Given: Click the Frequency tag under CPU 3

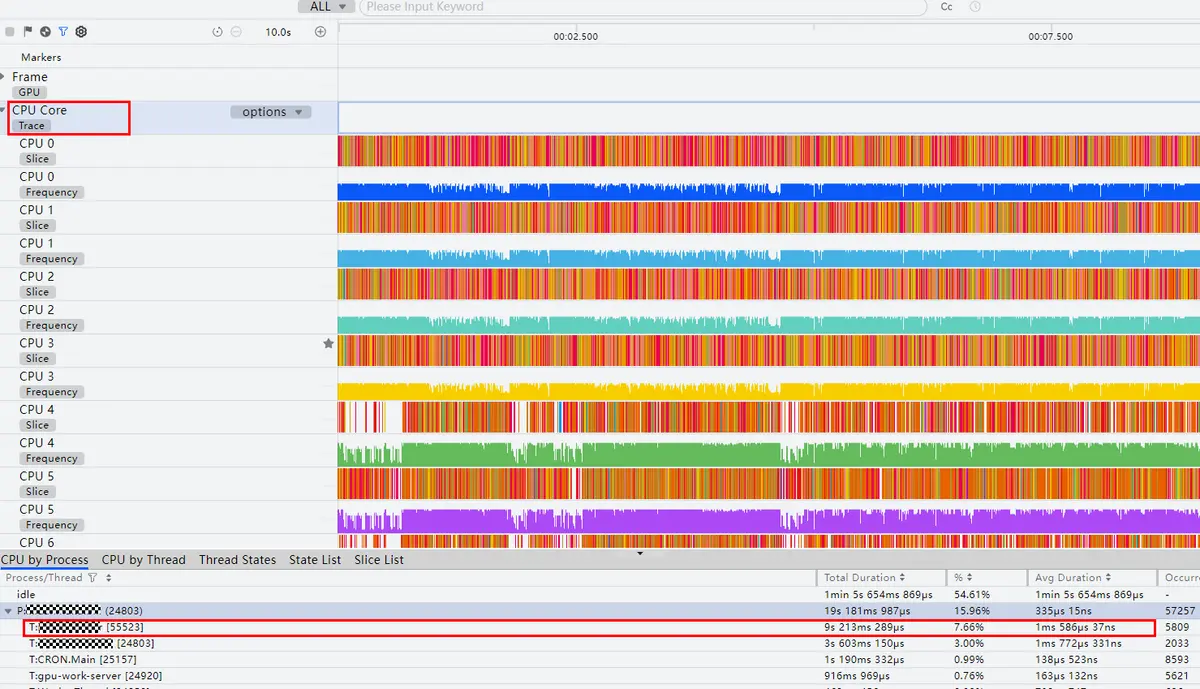Looking at the screenshot, I should [x=52, y=392].
